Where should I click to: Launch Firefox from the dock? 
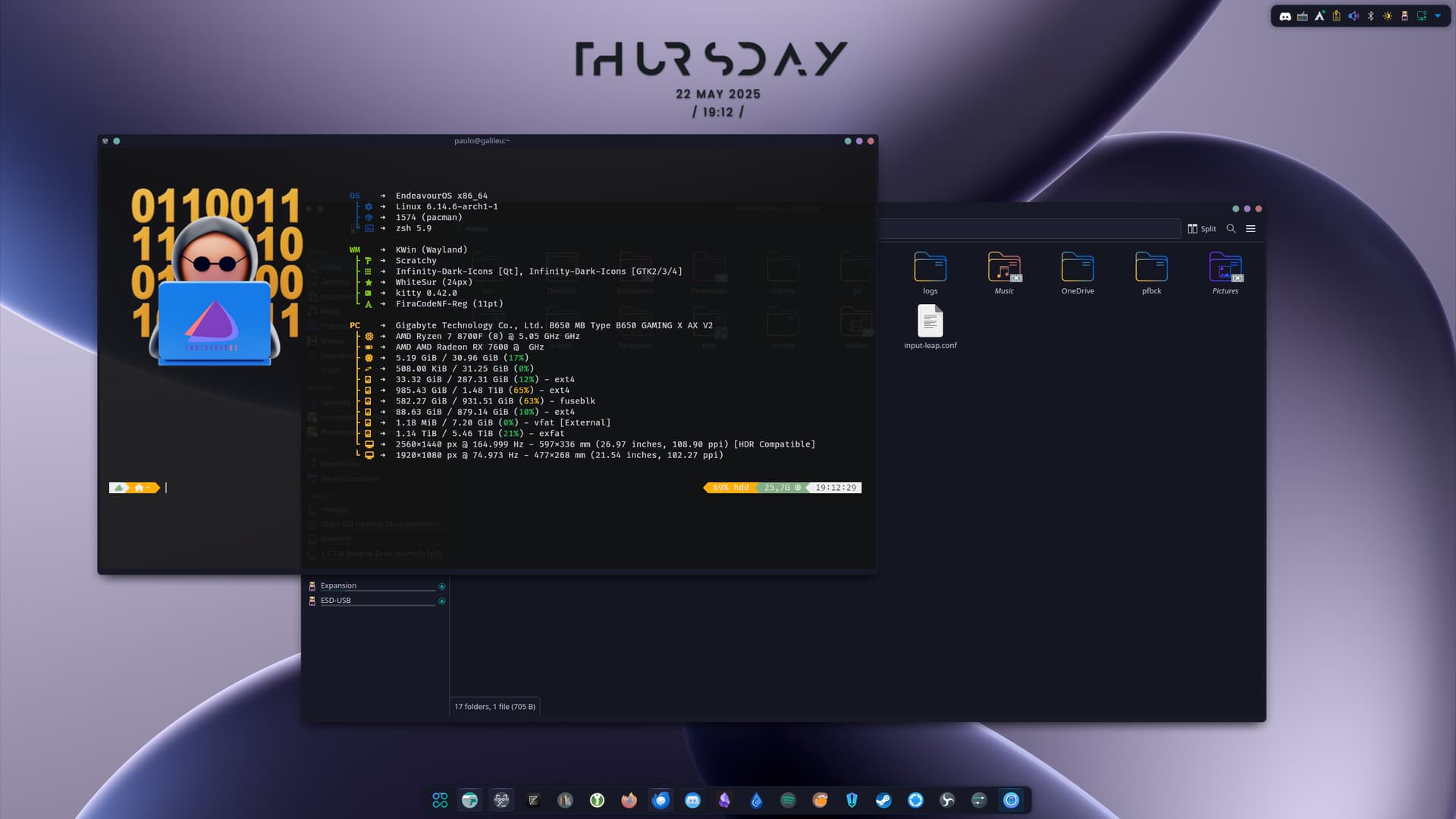point(629,800)
